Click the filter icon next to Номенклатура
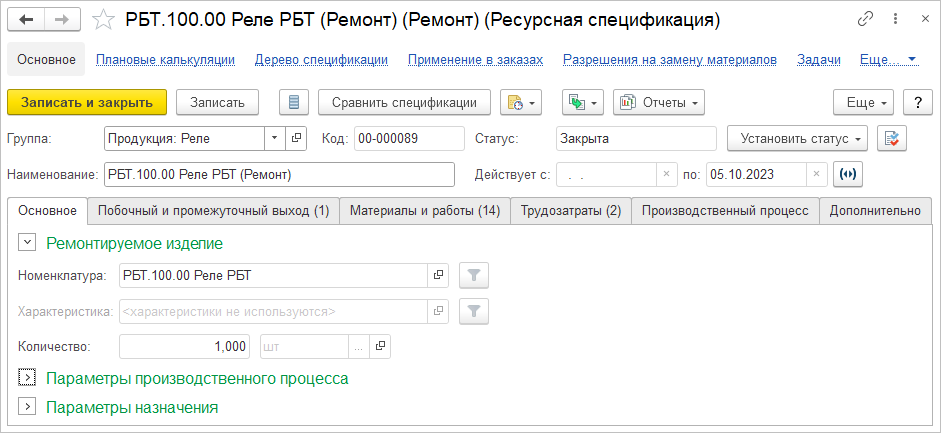The width and height of the screenshot is (944, 435). tap(474, 275)
